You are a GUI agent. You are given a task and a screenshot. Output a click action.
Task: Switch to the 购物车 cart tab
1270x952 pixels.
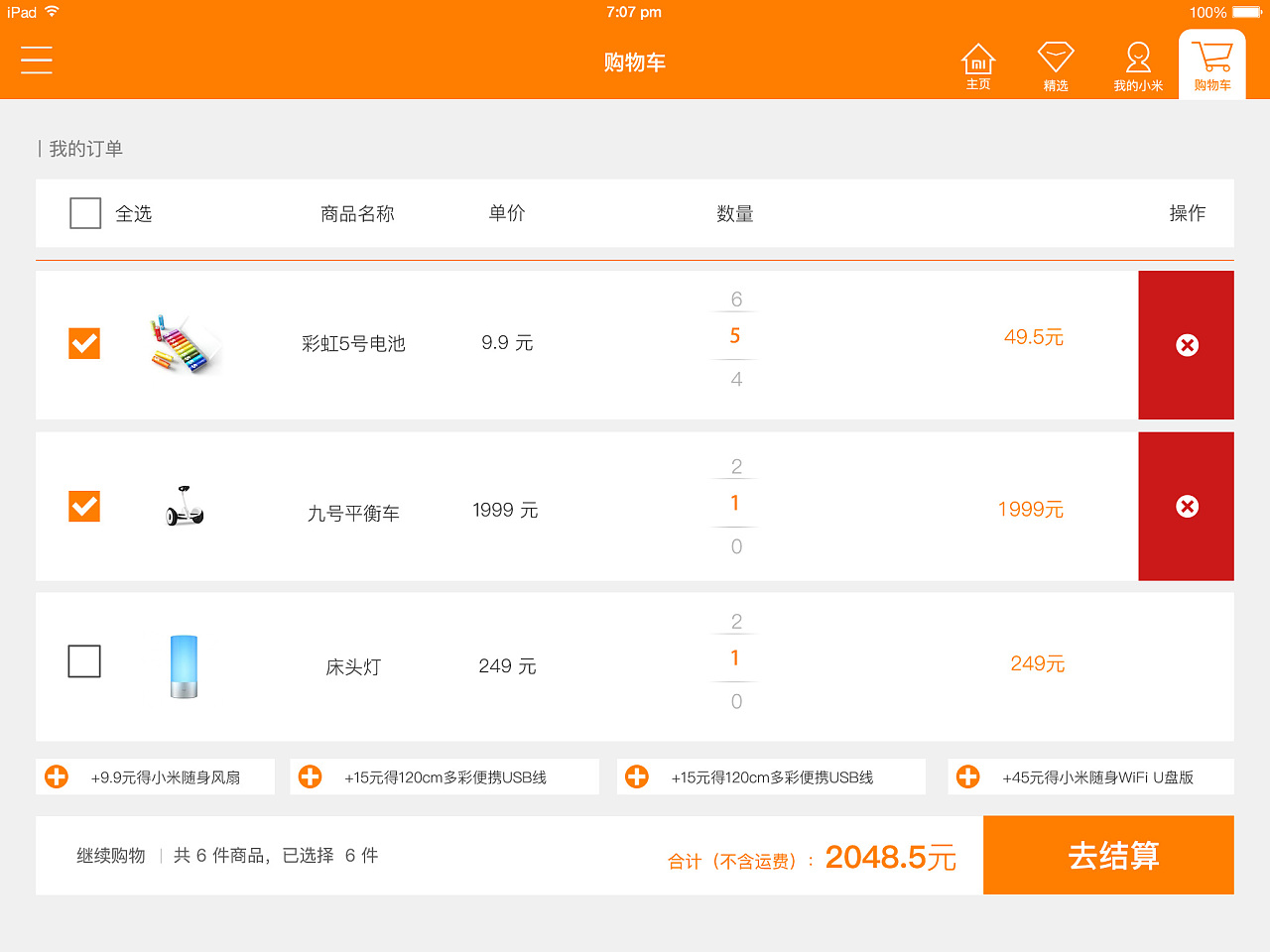(x=1212, y=63)
